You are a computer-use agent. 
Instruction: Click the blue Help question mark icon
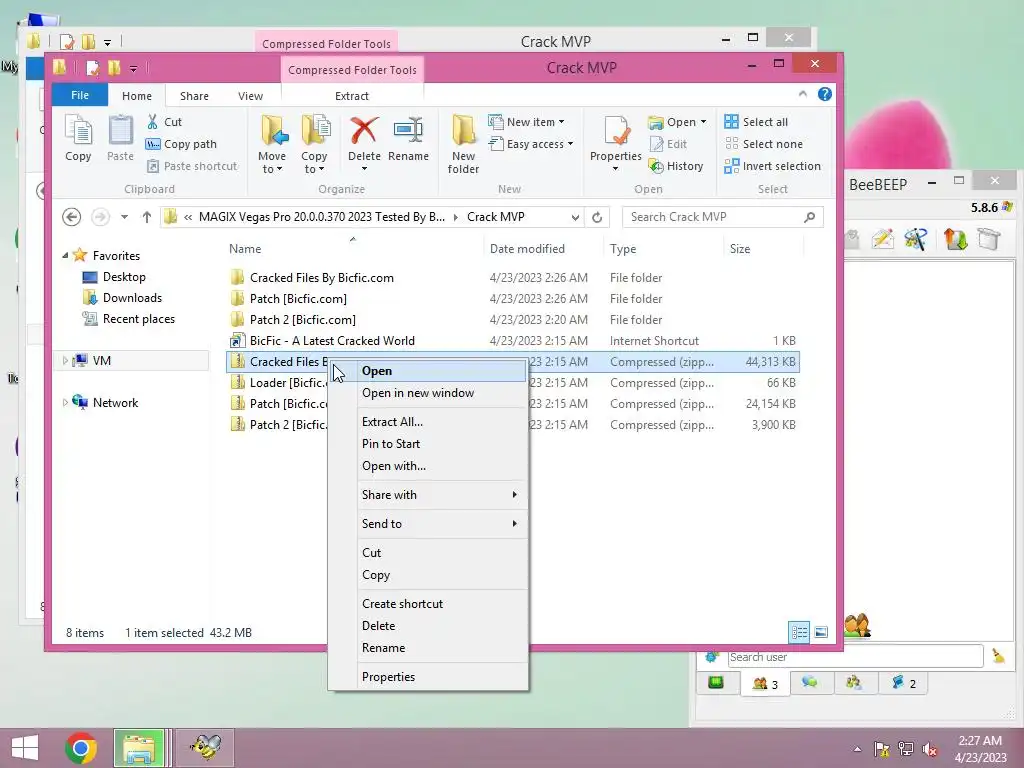(825, 95)
